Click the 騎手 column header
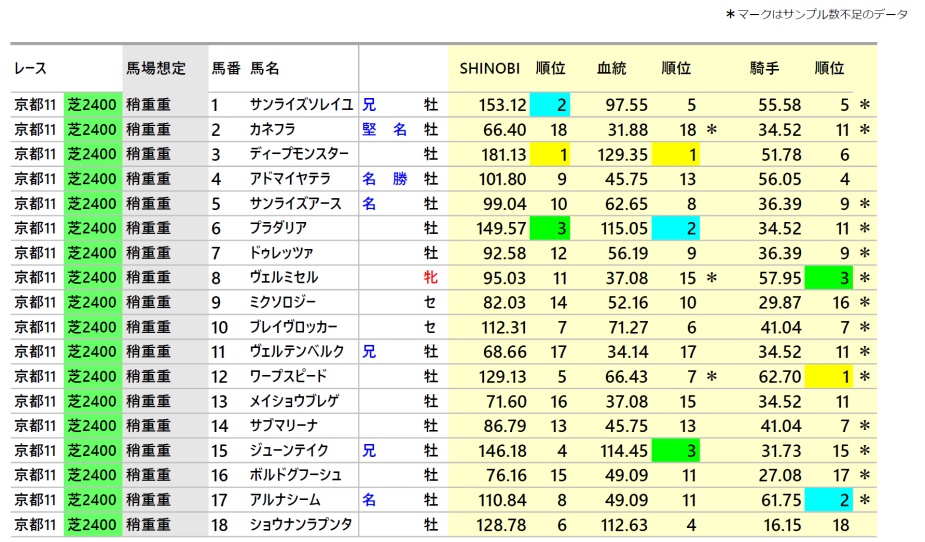925x542 pixels. (764, 69)
